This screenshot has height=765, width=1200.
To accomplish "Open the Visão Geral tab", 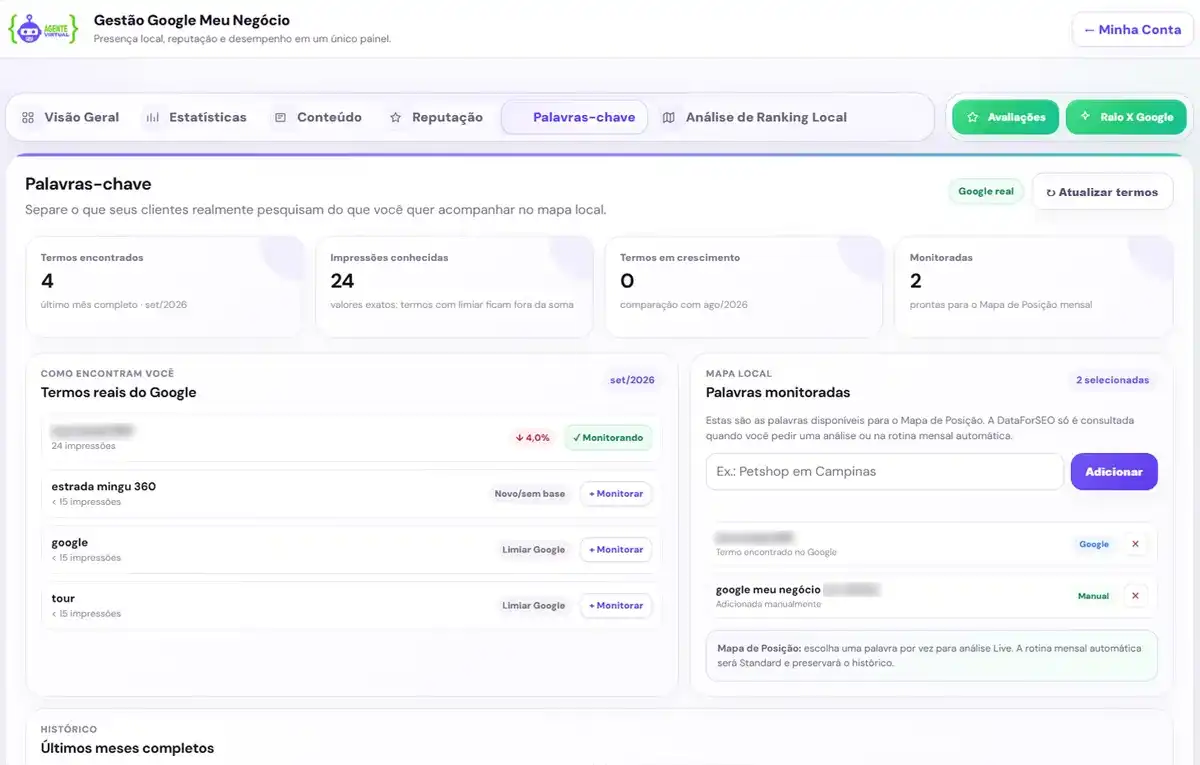I will pos(70,117).
